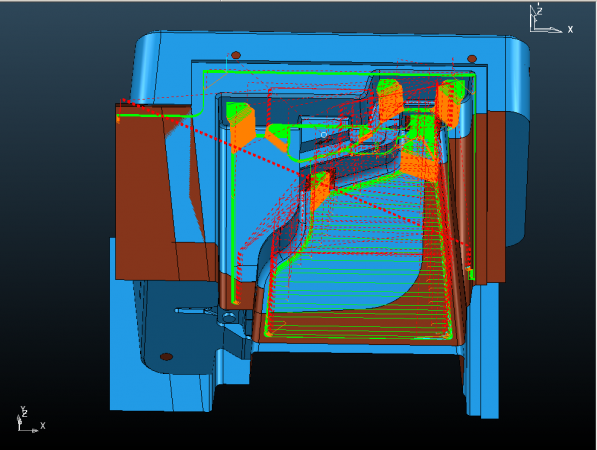Viewport: 597px width, 450px height.
Task: Click the bottom-left brown hole on the bracket
Action: pyautogui.click(x=166, y=357)
